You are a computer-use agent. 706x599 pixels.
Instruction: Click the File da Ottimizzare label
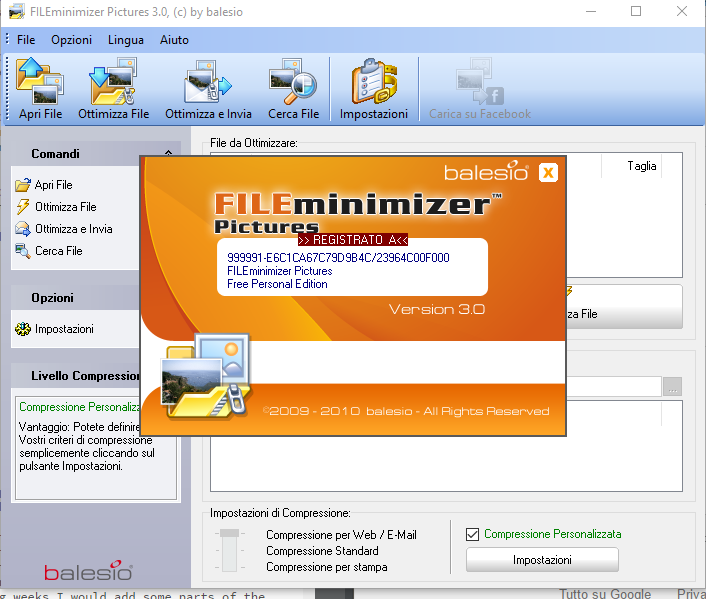(254, 143)
